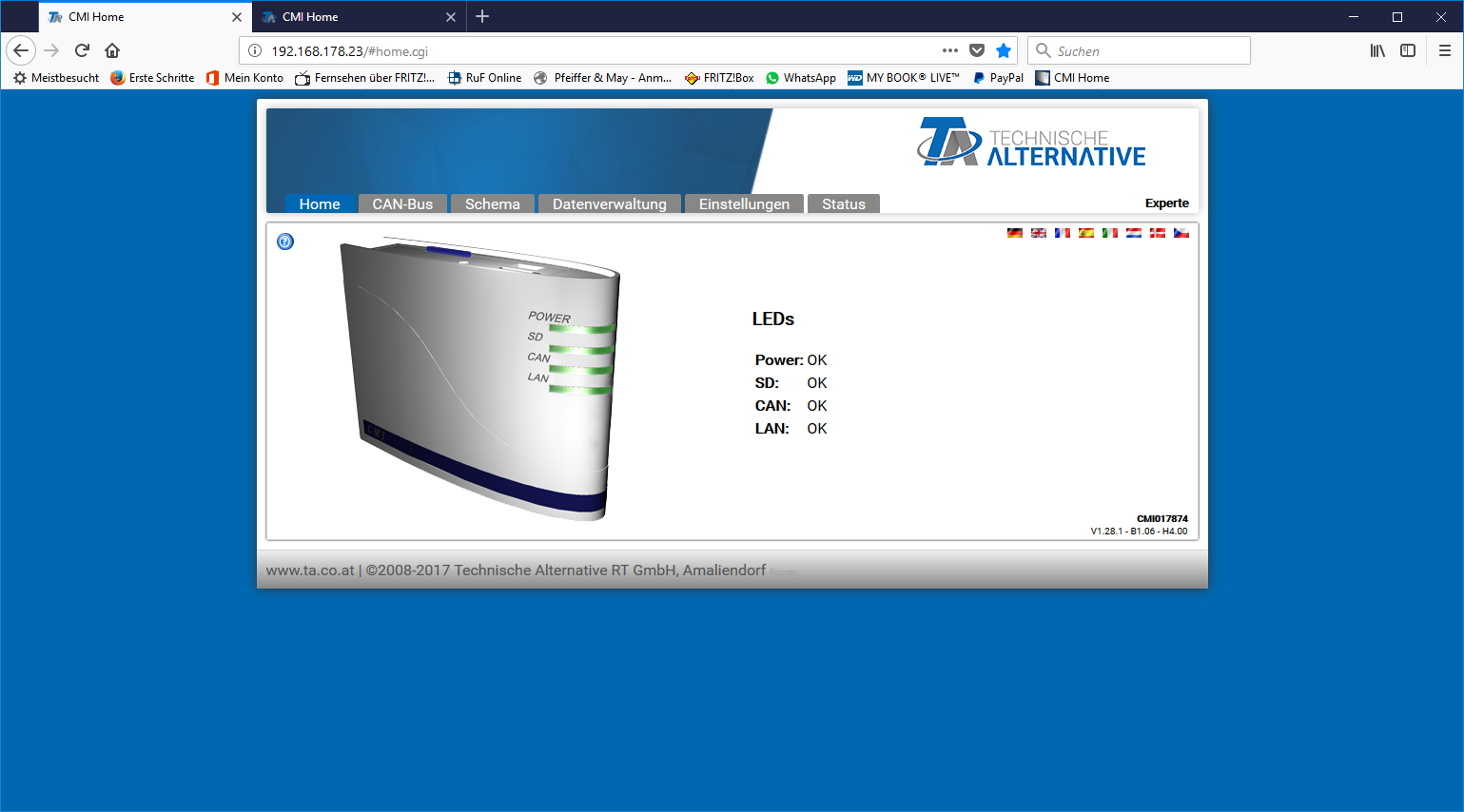Image resolution: width=1464 pixels, height=812 pixels.
Task: Switch to Dutch via Netherlands flag
Action: point(1133,233)
